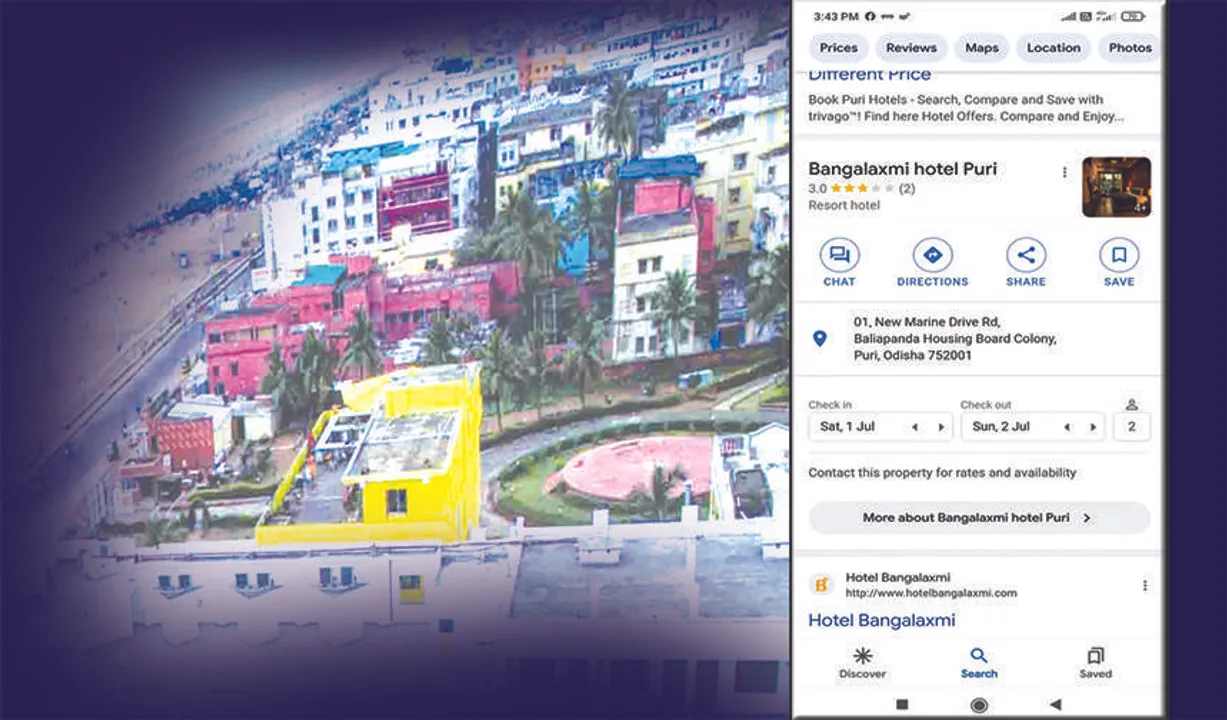
Task: Tap the Search magnifier icon
Action: 979,656
